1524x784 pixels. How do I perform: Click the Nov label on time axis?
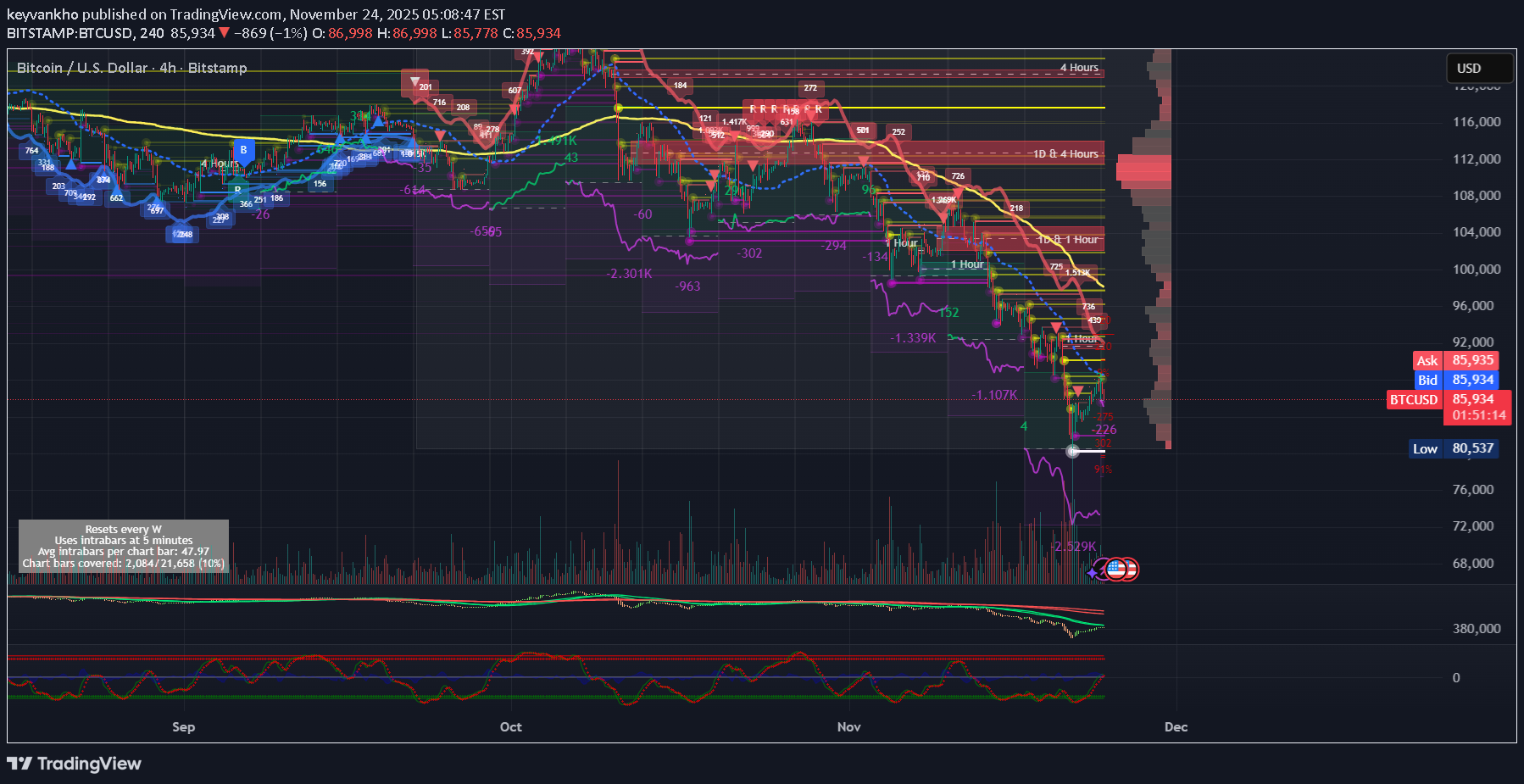click(x=848, y=727)
